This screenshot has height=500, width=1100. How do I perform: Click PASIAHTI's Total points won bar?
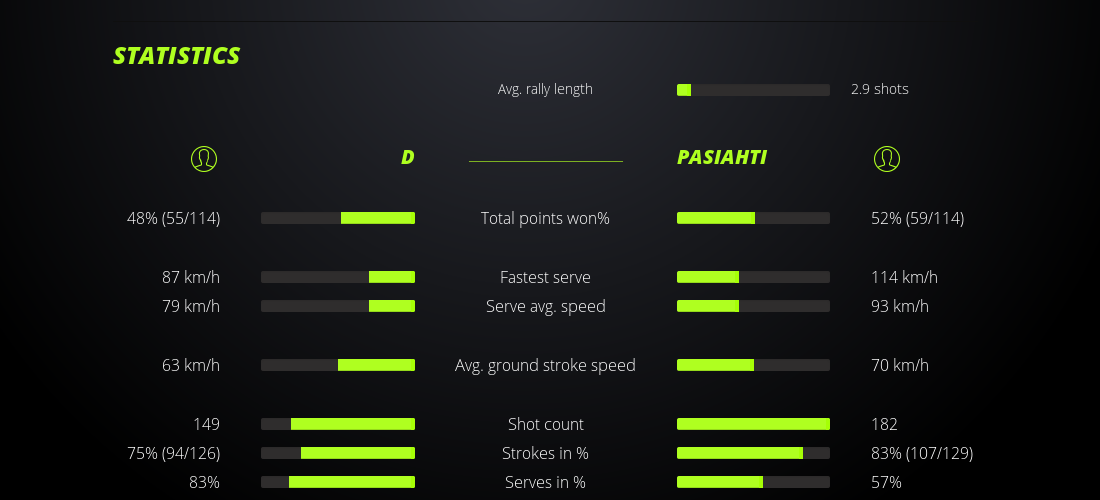coord(753,218)
